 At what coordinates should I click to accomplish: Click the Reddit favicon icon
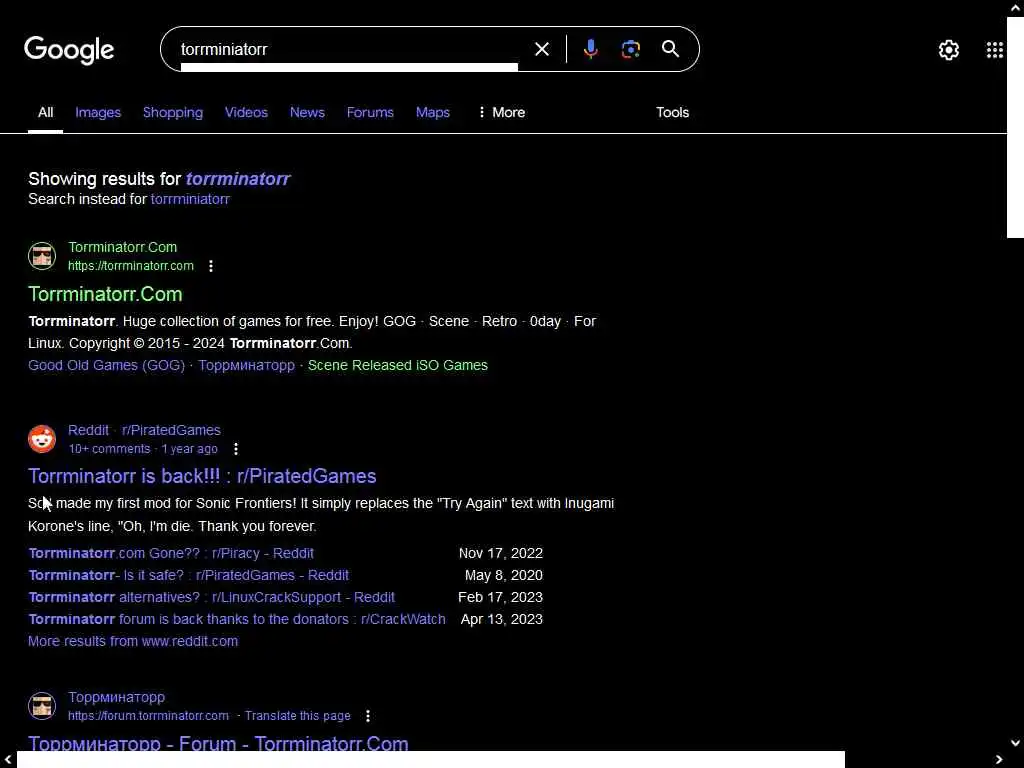tap(42, 439)
